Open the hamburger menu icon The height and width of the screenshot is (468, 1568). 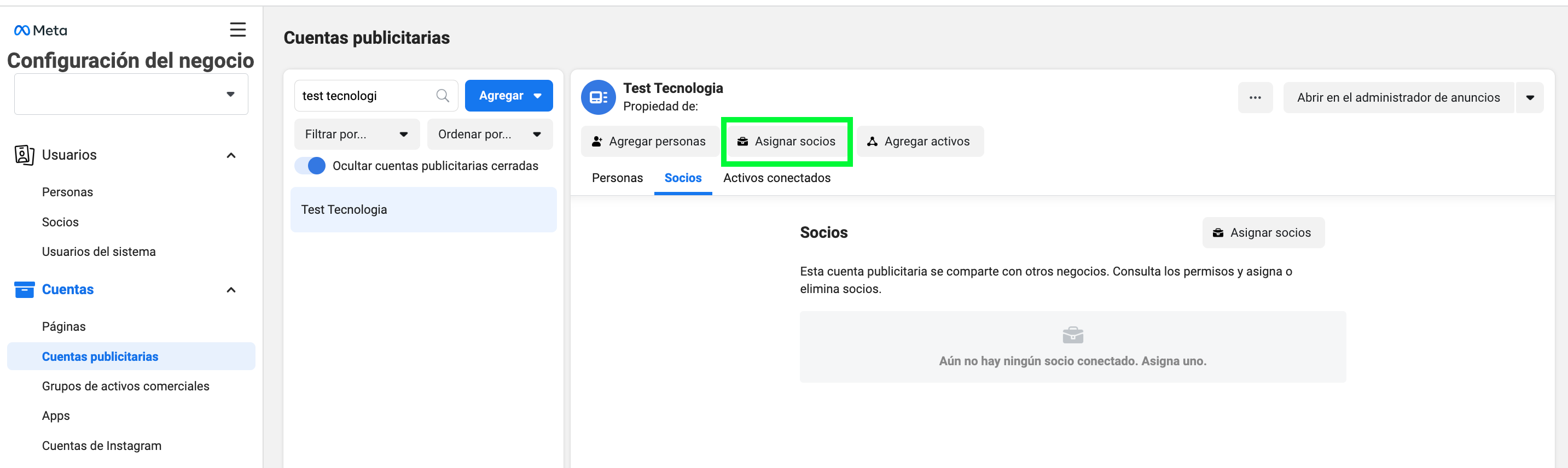[237, 29]
